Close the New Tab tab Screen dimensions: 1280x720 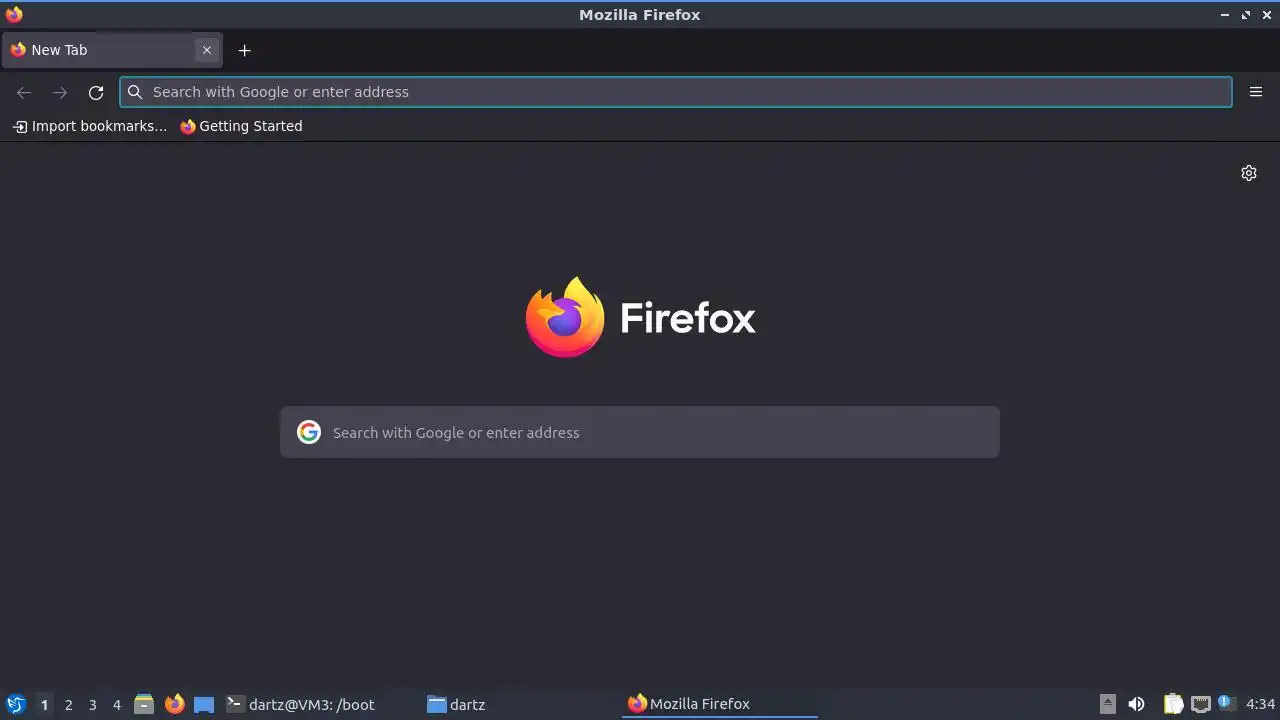tap(207, 50)
